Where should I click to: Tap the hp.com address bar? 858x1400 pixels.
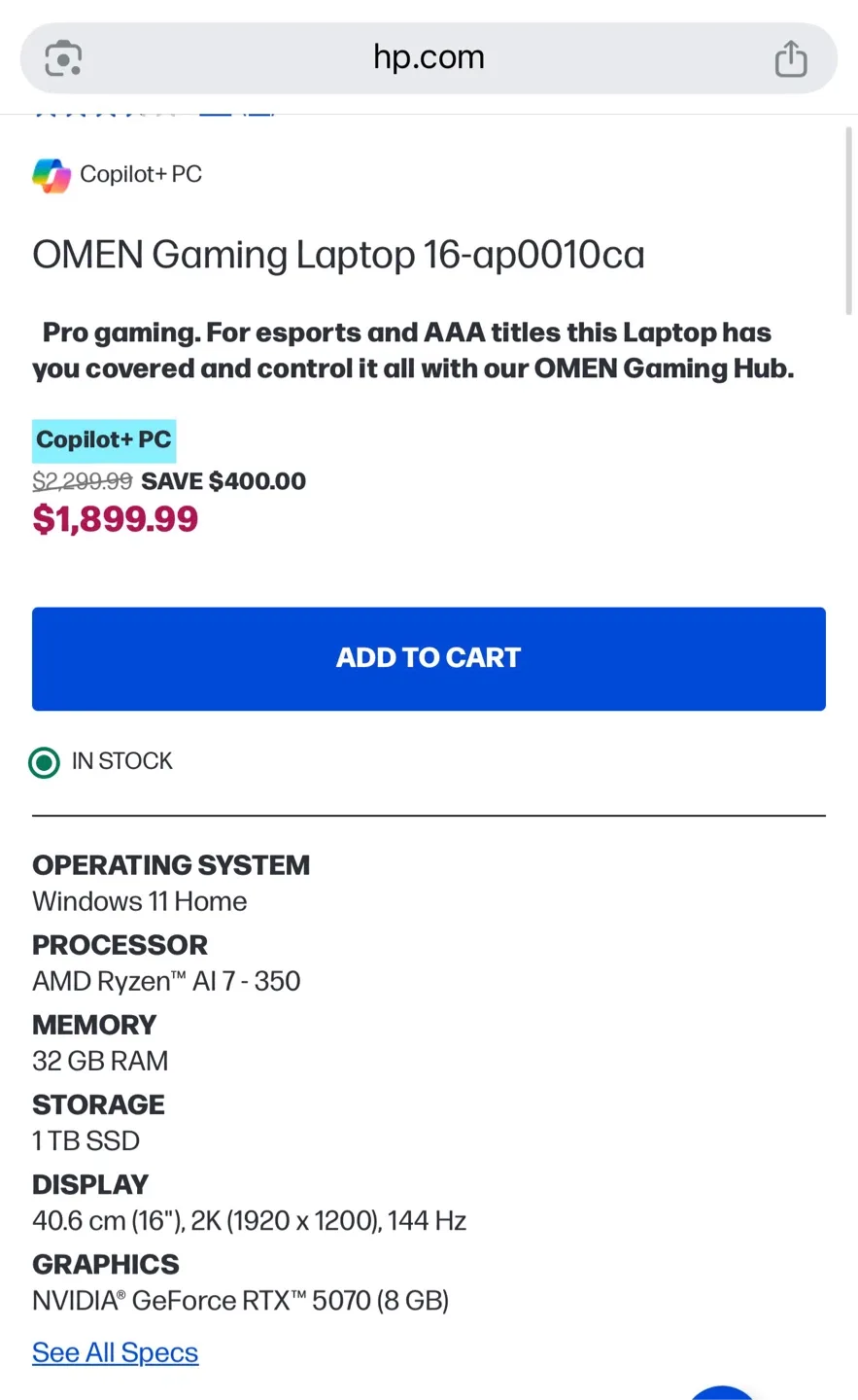coord(429,58)
